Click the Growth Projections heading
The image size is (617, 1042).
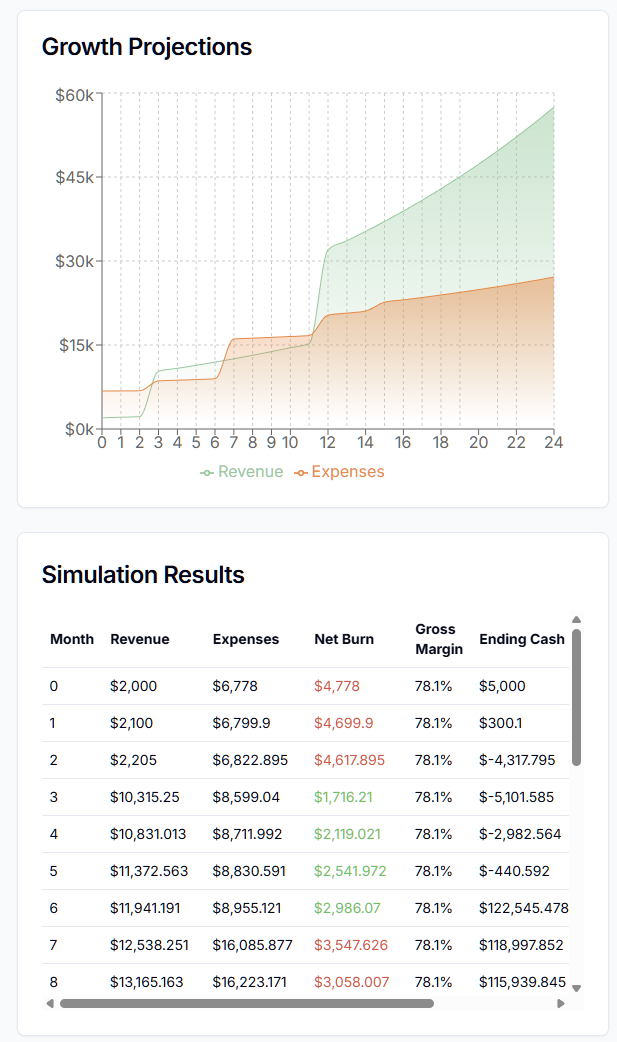click(146, 47)
